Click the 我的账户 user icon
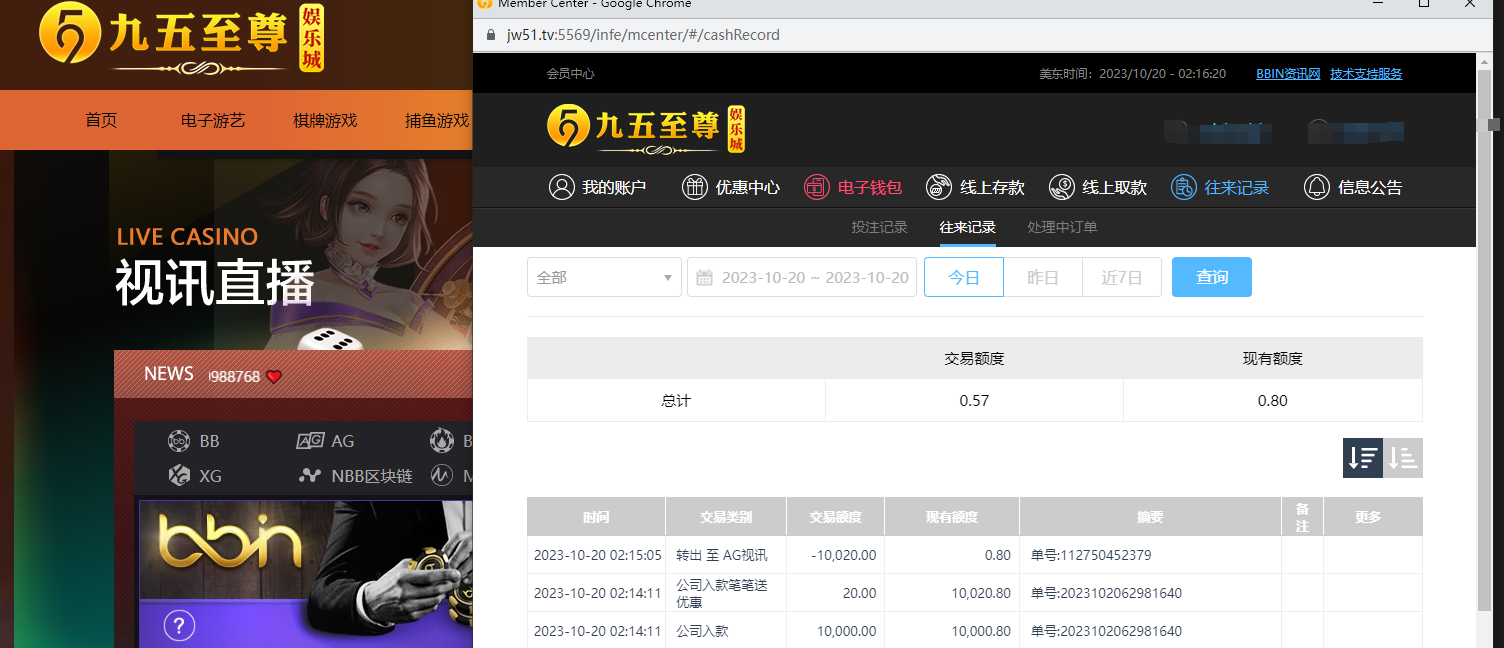 pos(562,187)
